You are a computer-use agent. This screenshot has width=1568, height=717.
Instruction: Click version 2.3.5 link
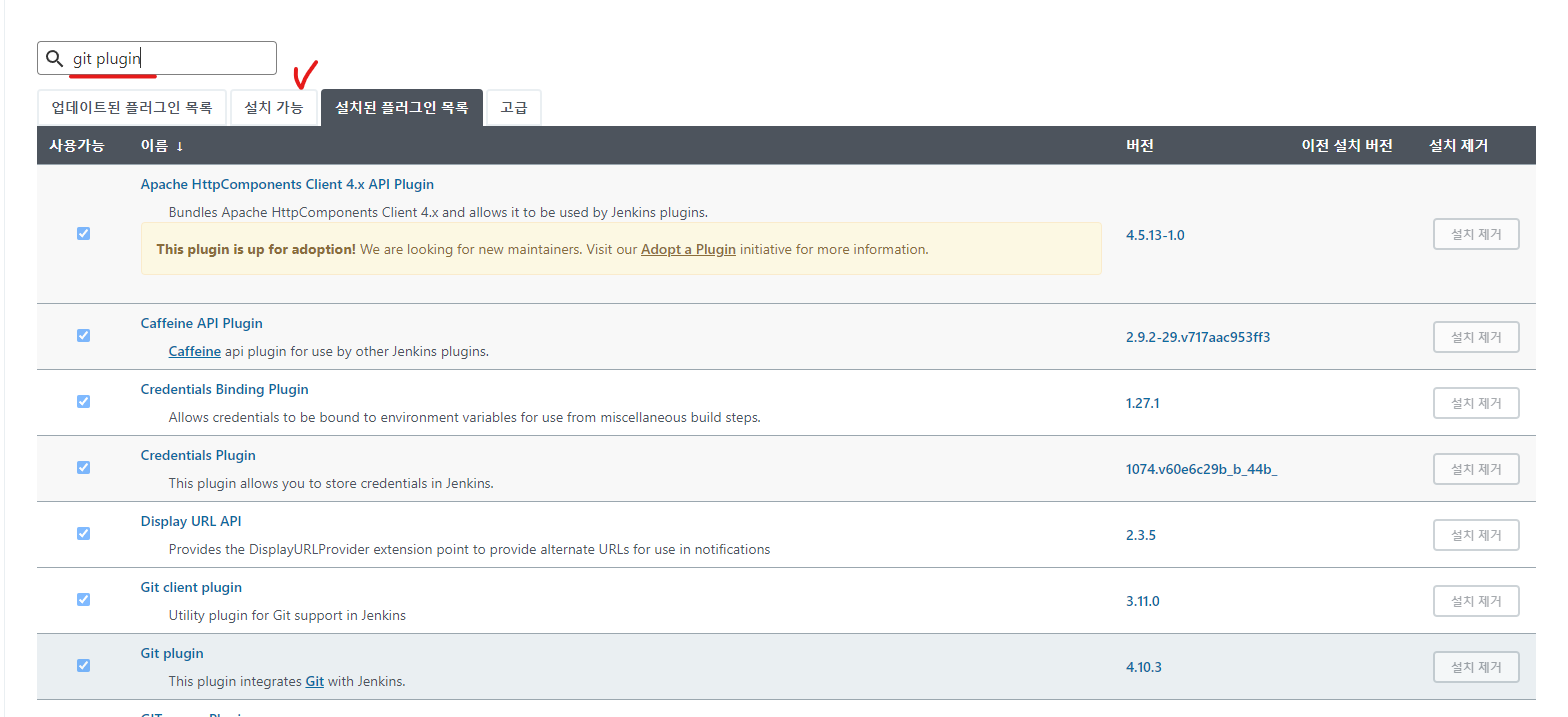[1141, 535]
